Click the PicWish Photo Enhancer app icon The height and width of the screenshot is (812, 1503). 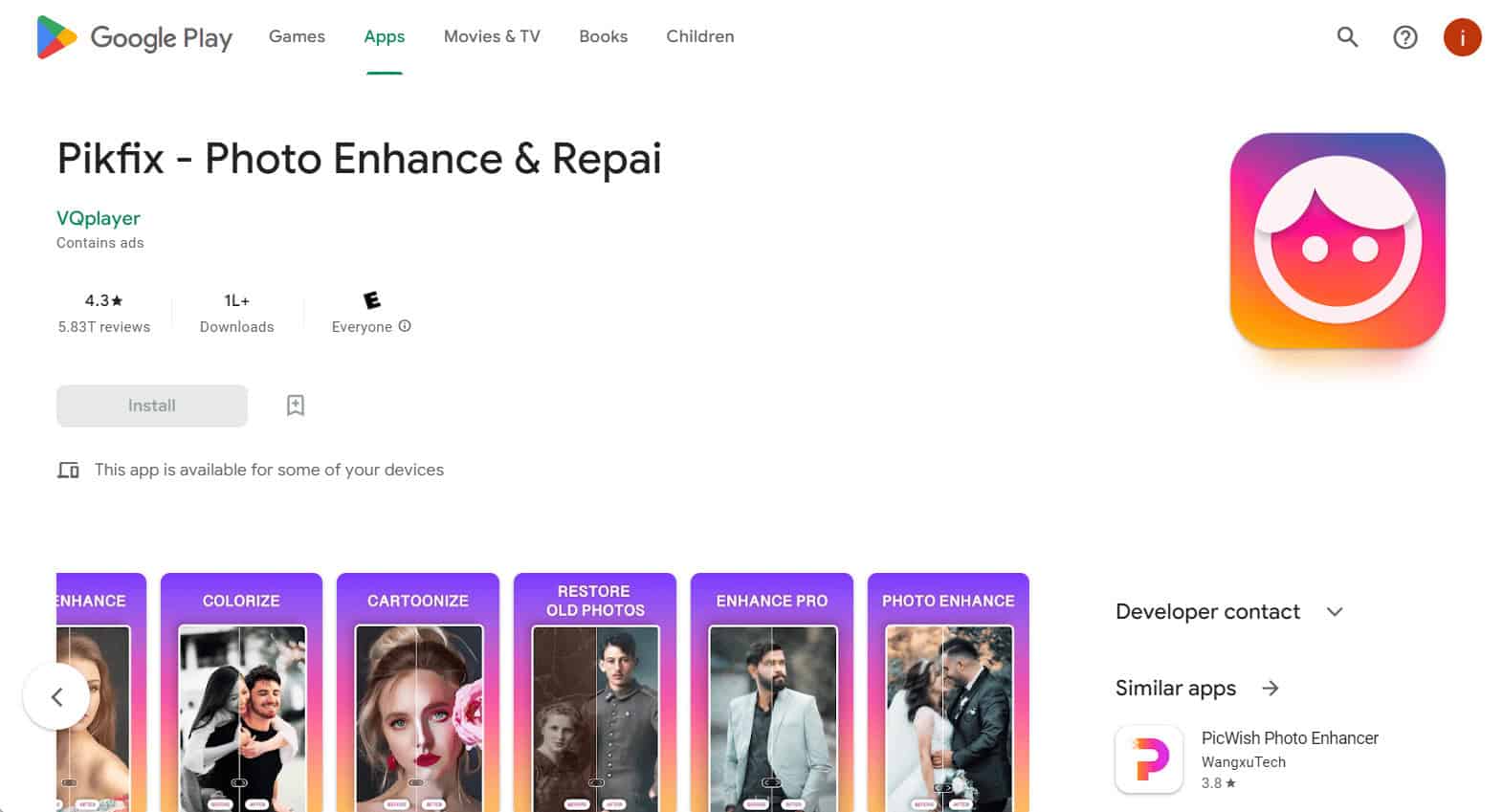pos(1149,759)
